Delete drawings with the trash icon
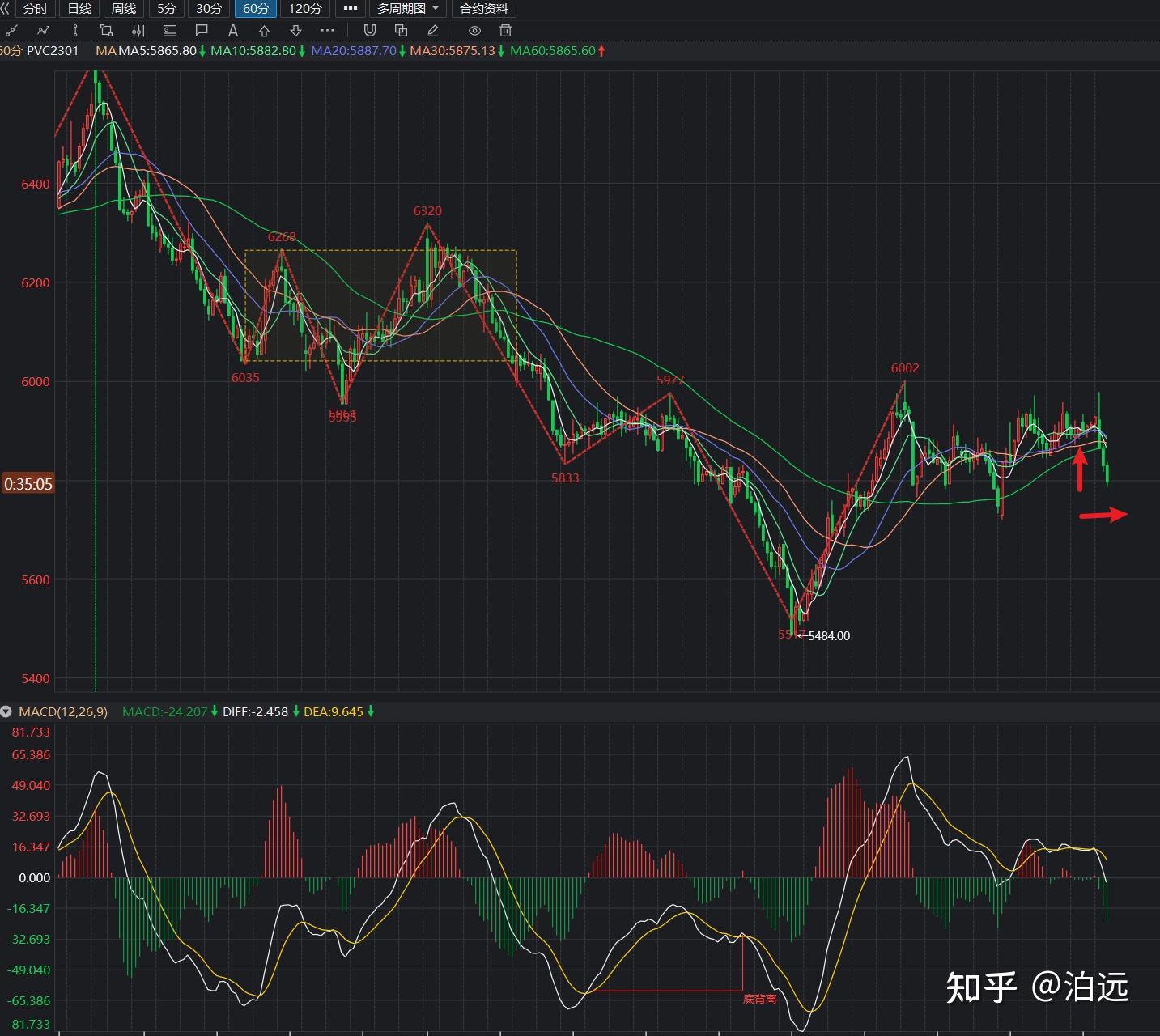 point(505,31)
